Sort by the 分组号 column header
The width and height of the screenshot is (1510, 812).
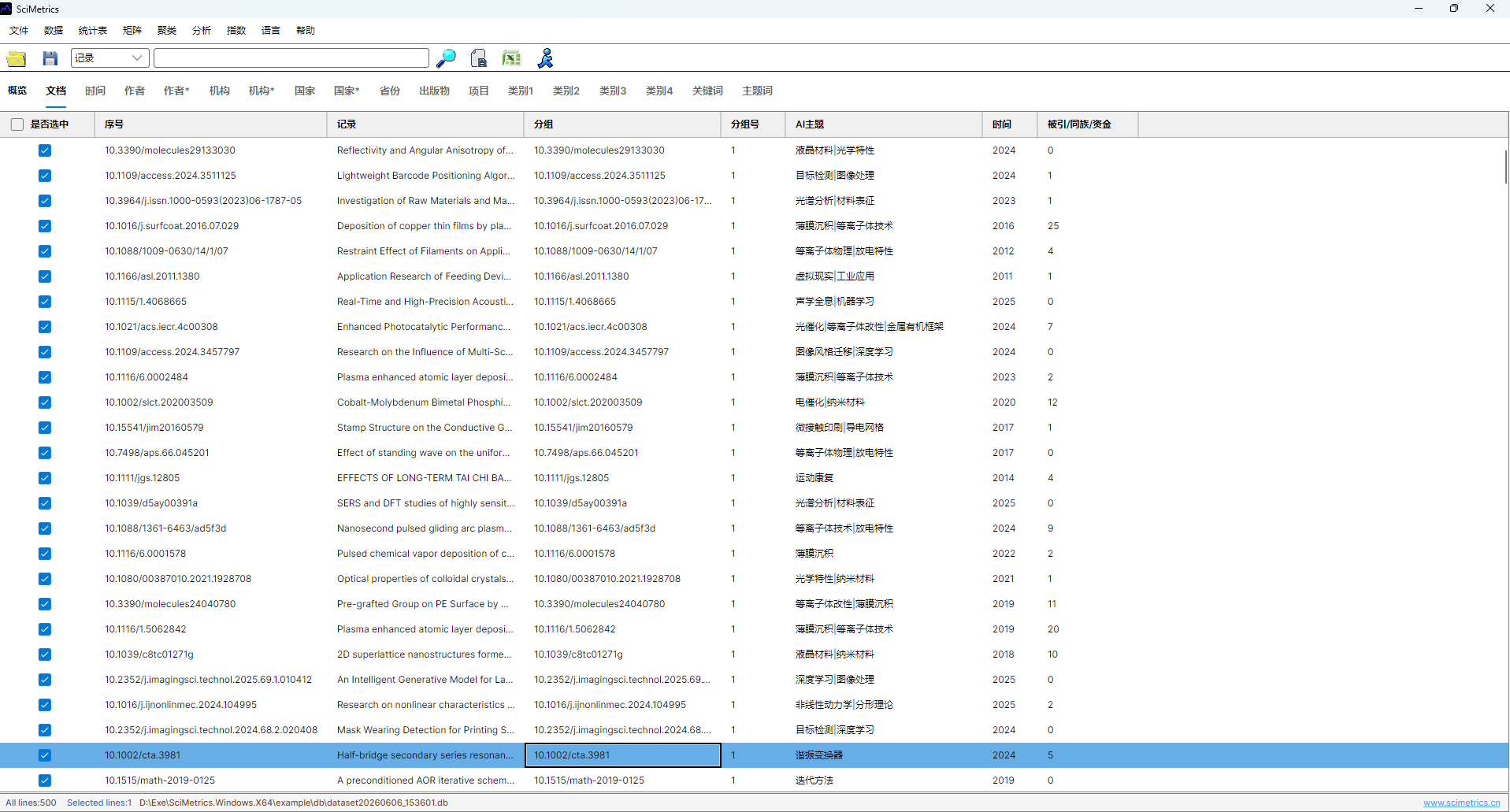point(753,124)
